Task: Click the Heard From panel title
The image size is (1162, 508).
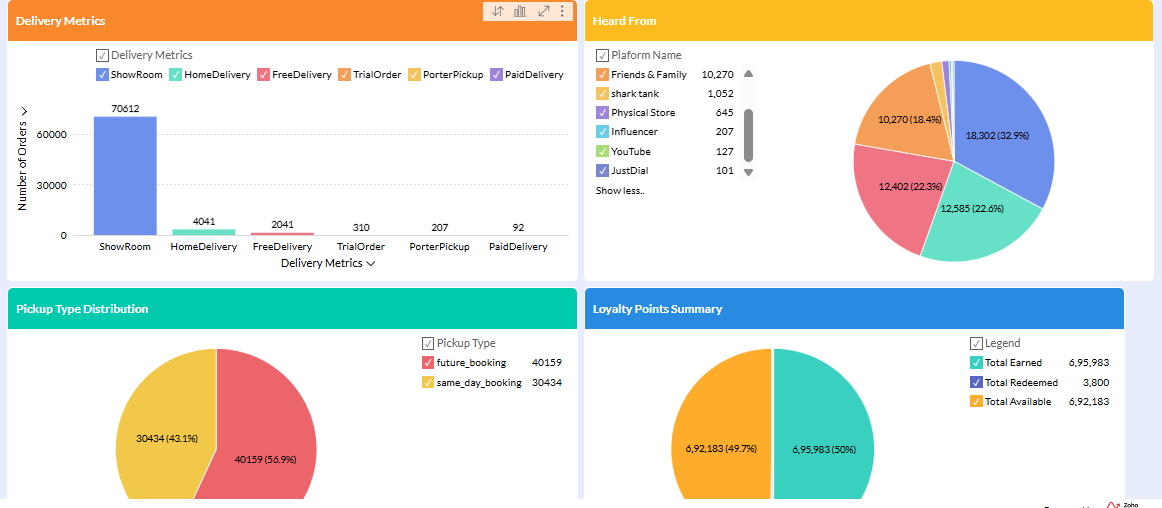Action: tap(624, 21)
